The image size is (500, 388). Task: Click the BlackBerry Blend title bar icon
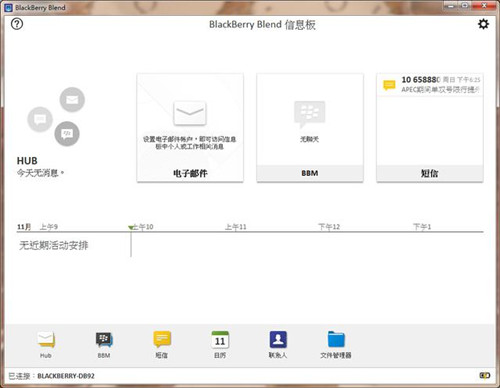(8, 7)
